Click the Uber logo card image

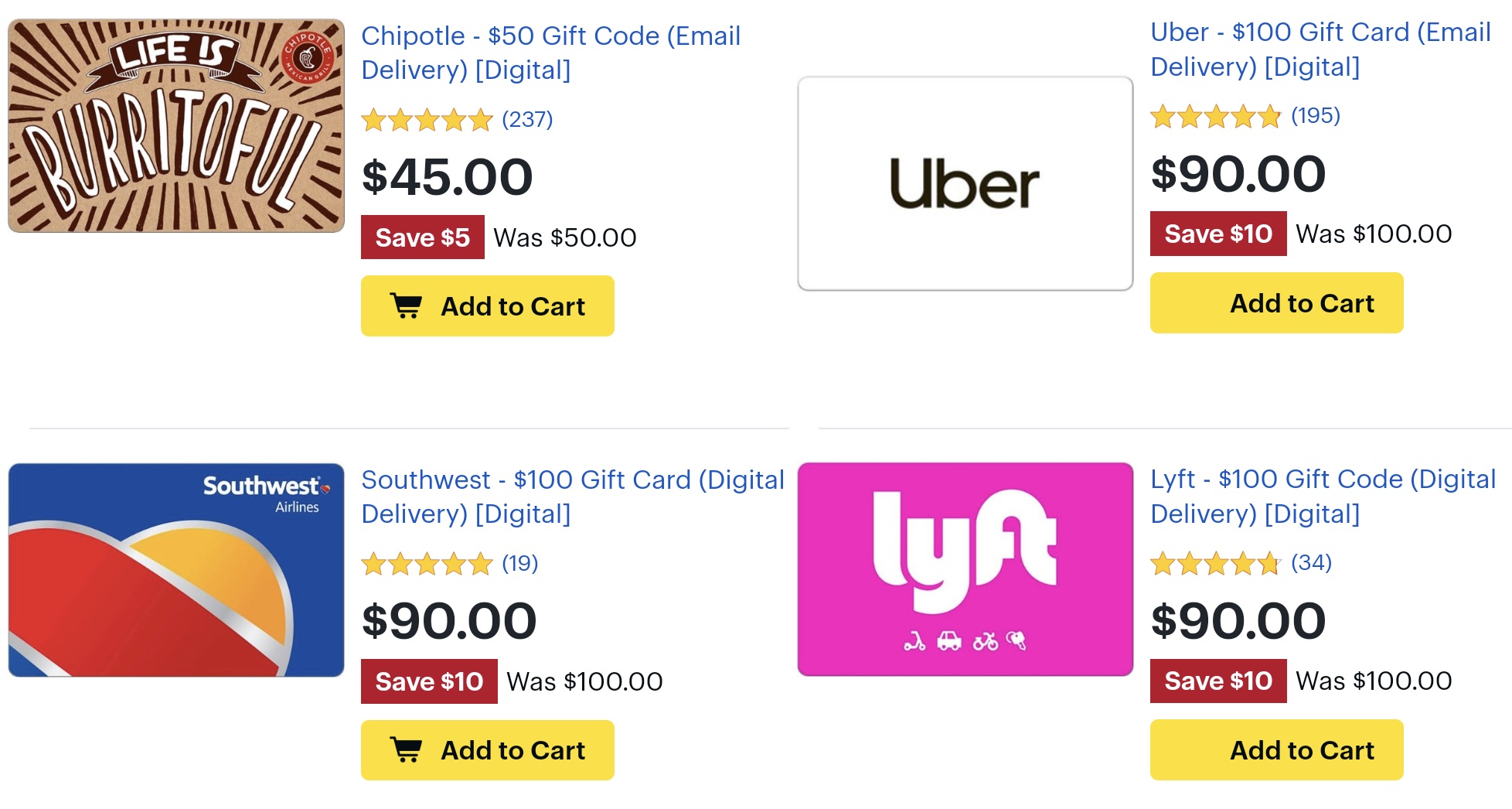pyautogui.click(x=965, y=183)
